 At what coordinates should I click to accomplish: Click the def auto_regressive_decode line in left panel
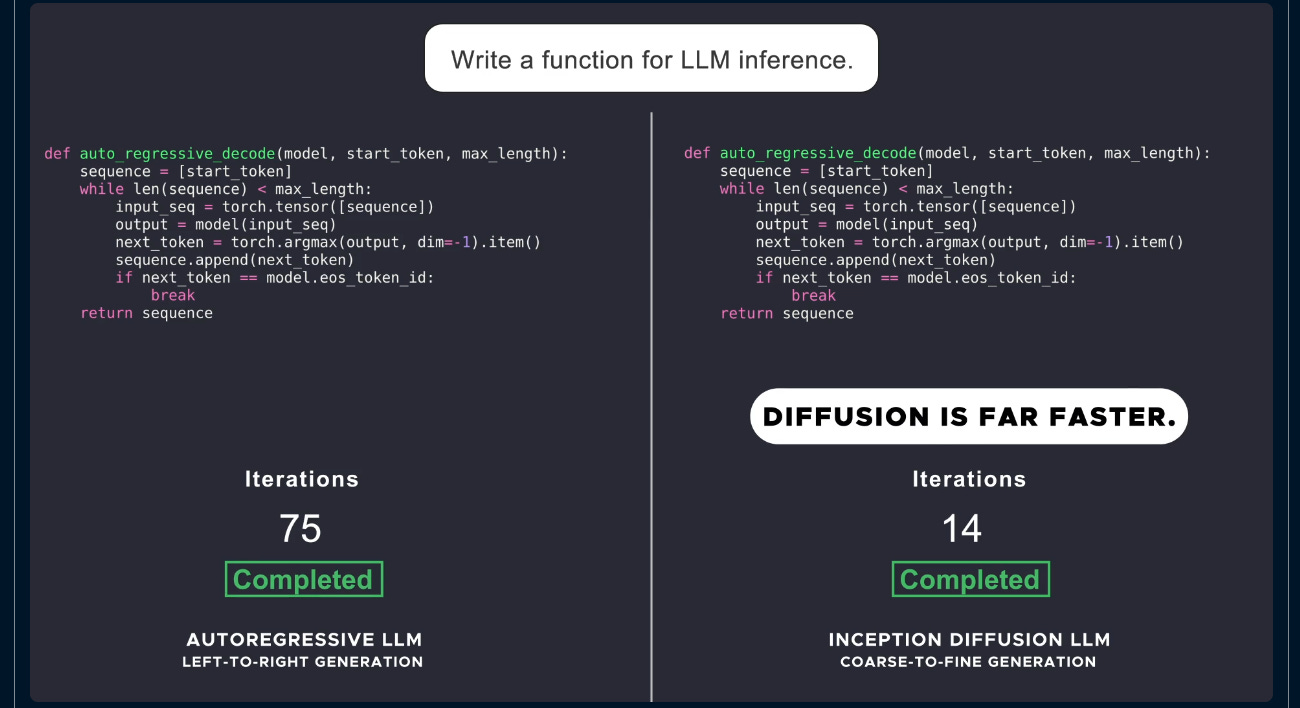coord(306,154)
